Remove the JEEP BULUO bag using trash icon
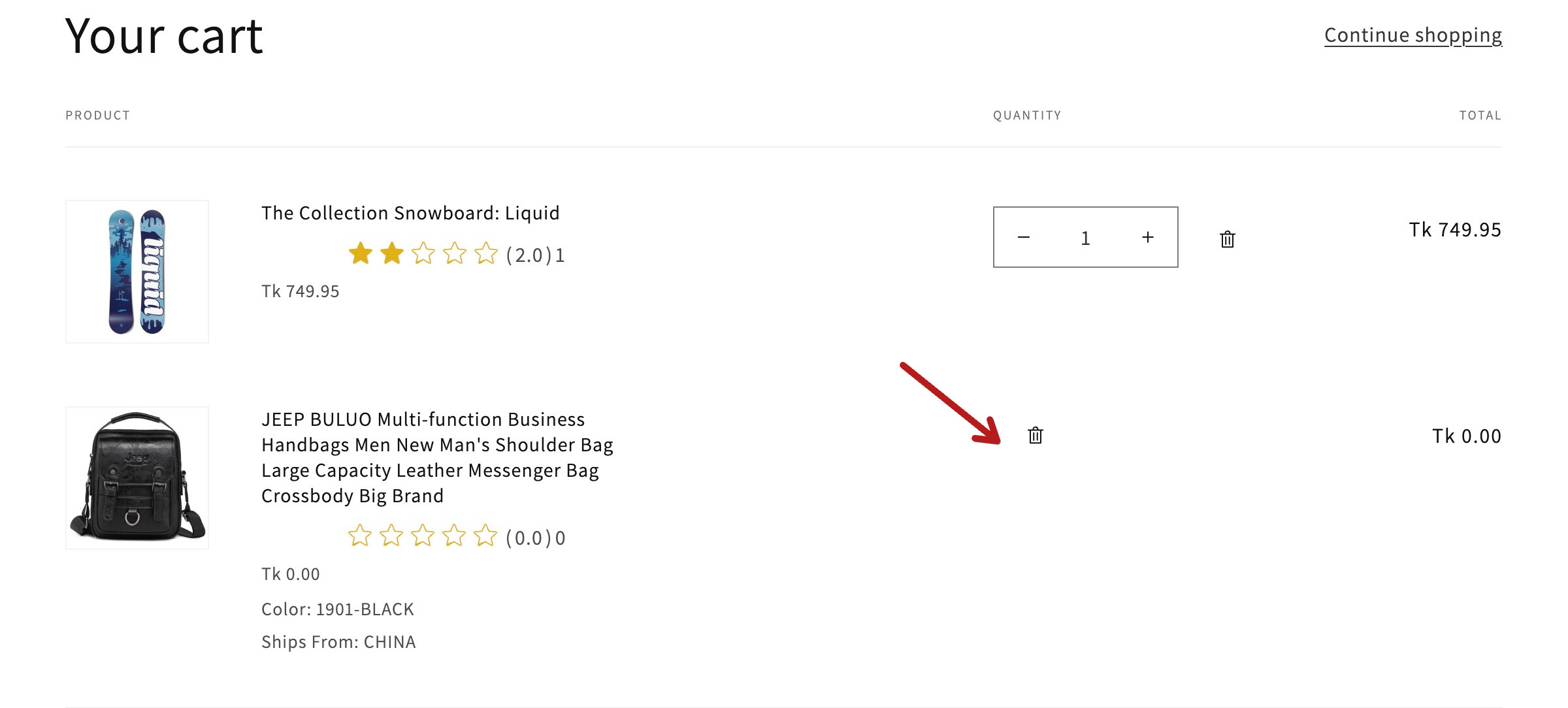Viewport: 1568px width, 708px height. pos(1035,435)
